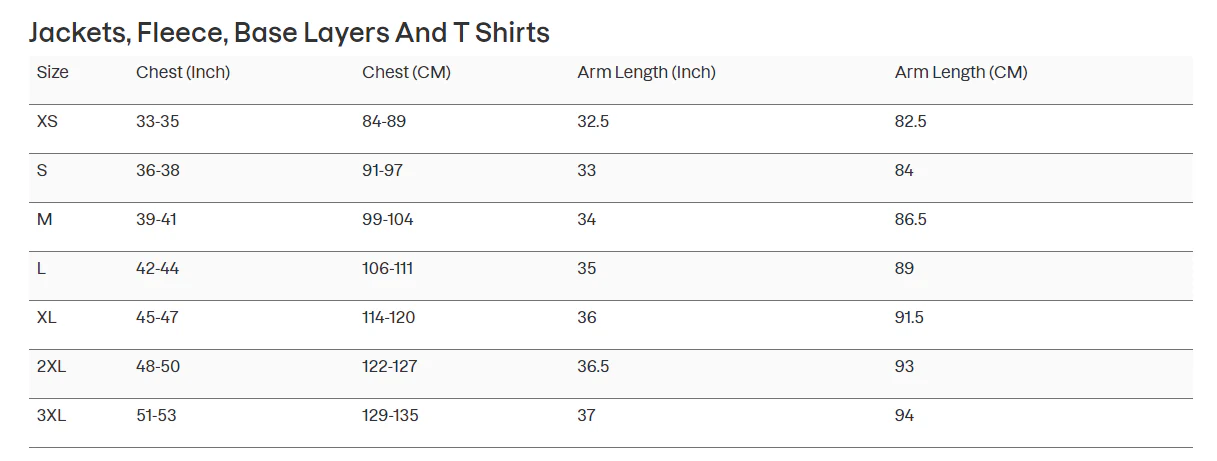The image size is (1217, 461).
Task: Click the Chest (CM) column header
Action: [406, 72]
